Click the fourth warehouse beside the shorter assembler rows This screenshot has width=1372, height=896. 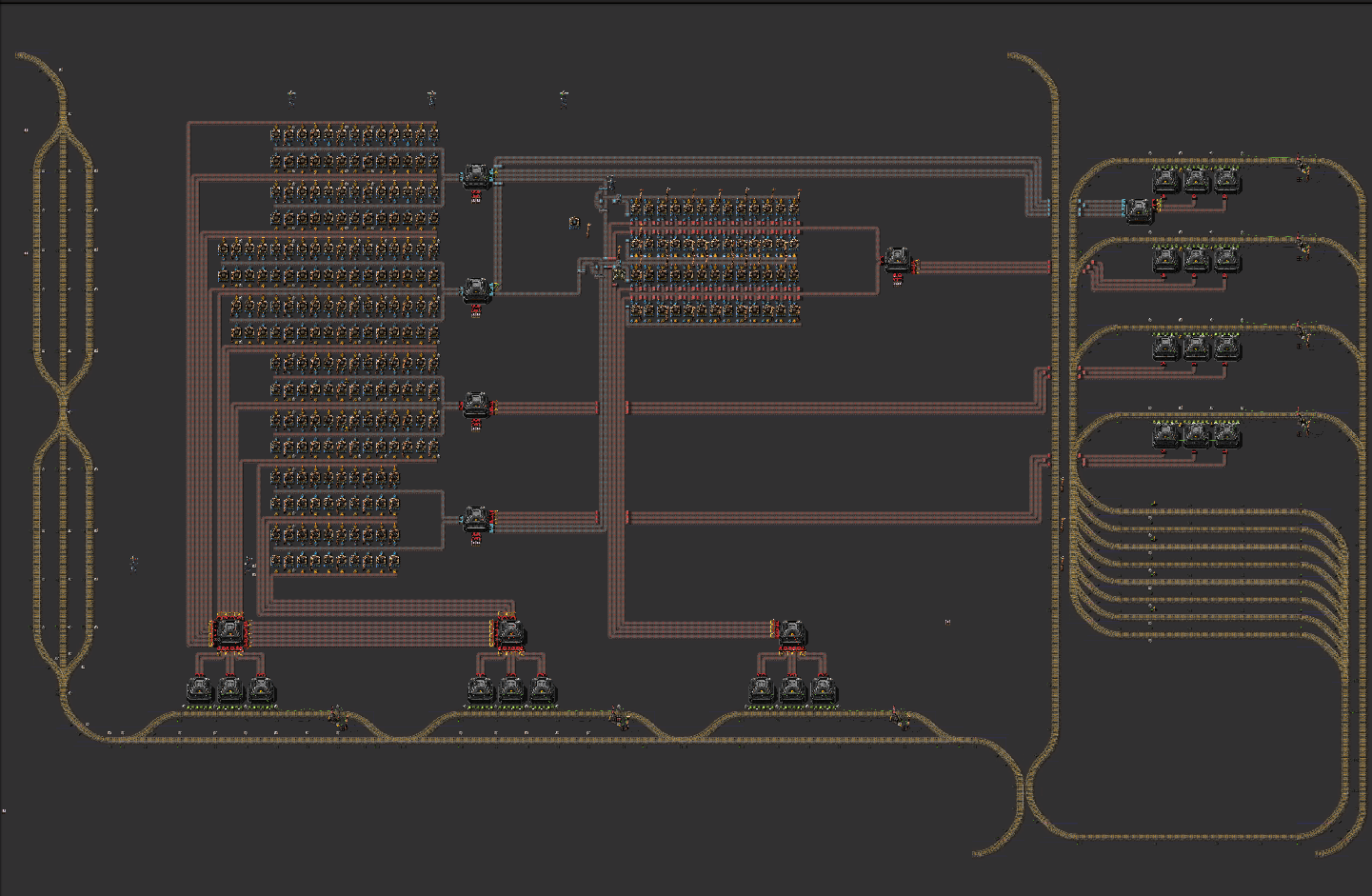click(x=476, y=519)
